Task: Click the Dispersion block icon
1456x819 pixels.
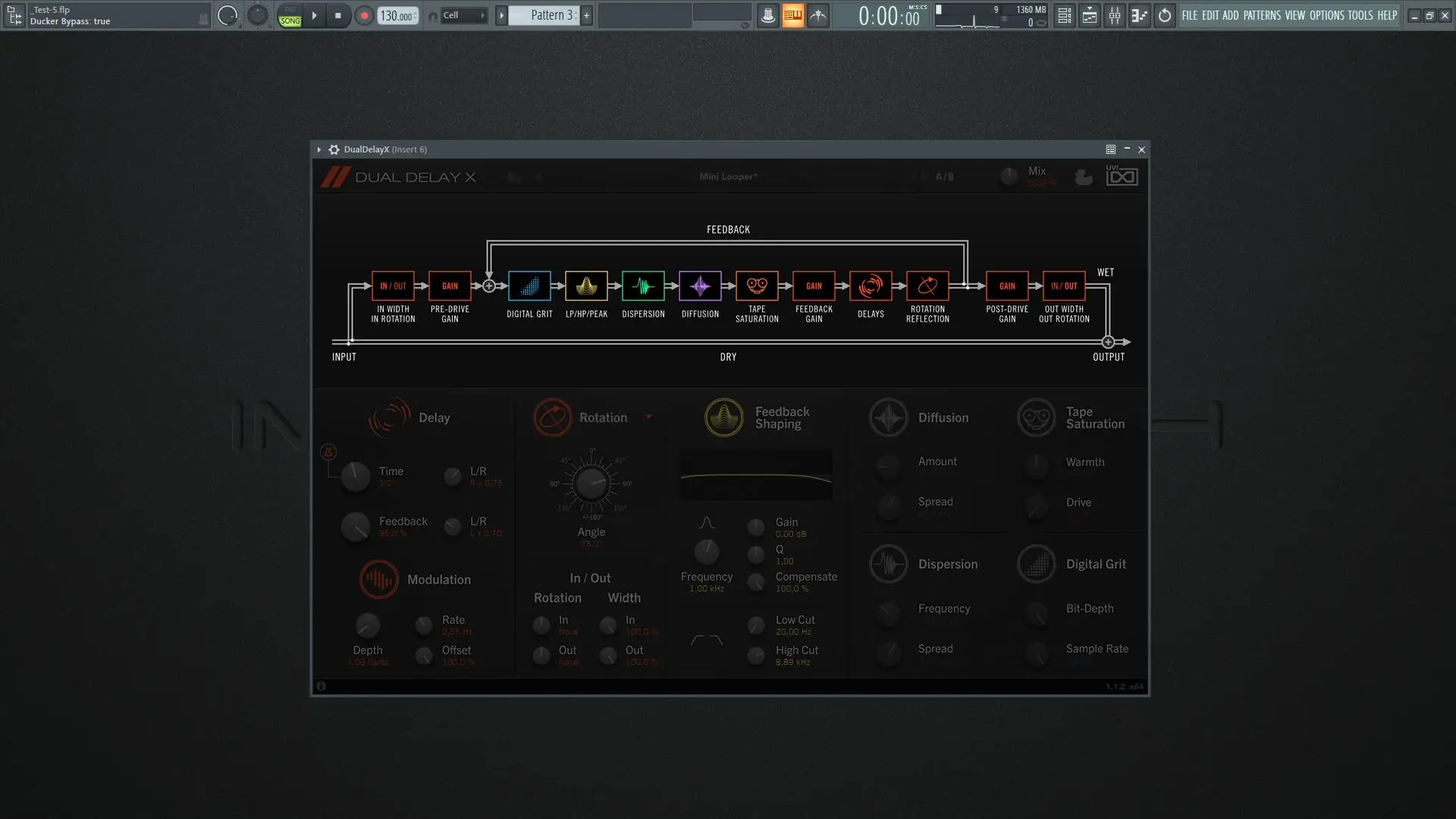Action: coord(643,286)
